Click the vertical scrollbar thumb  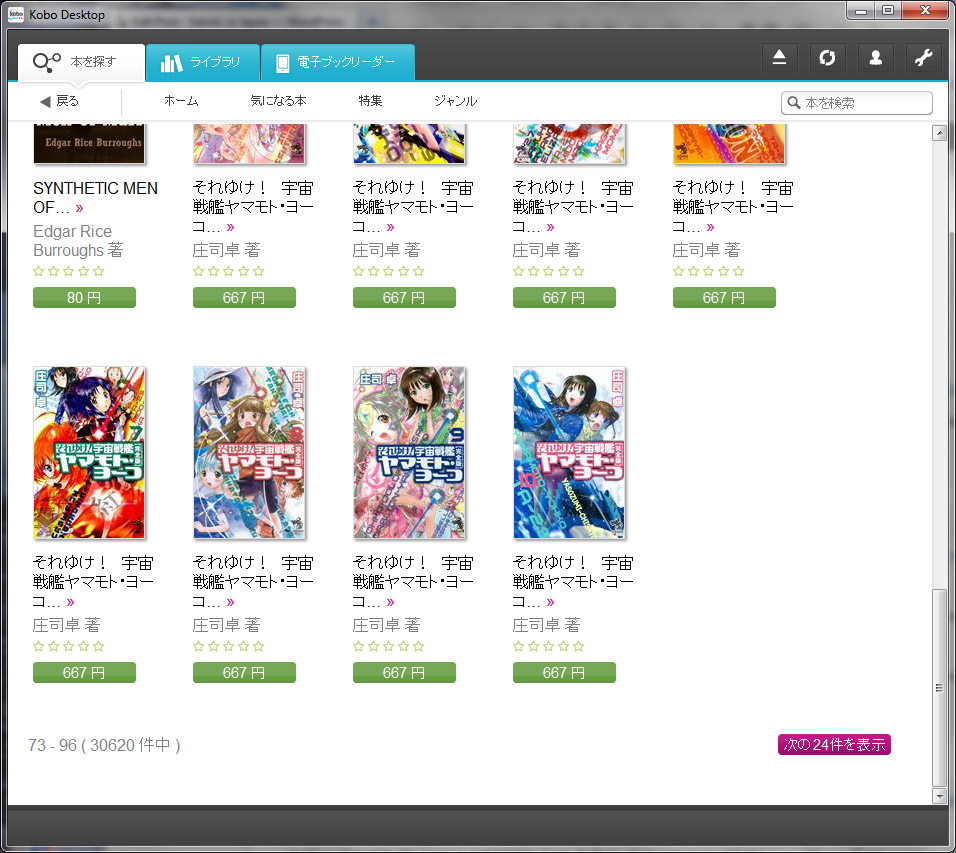[940, 688]
